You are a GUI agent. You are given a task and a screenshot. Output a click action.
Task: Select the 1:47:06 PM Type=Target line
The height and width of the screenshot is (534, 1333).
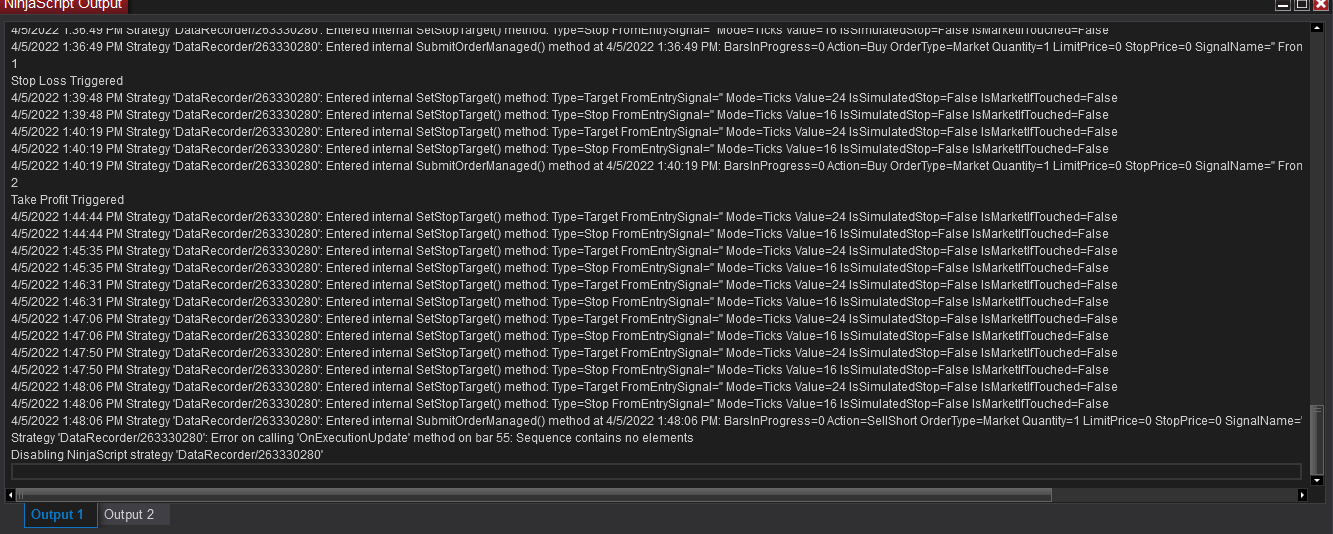coord(564,319)
